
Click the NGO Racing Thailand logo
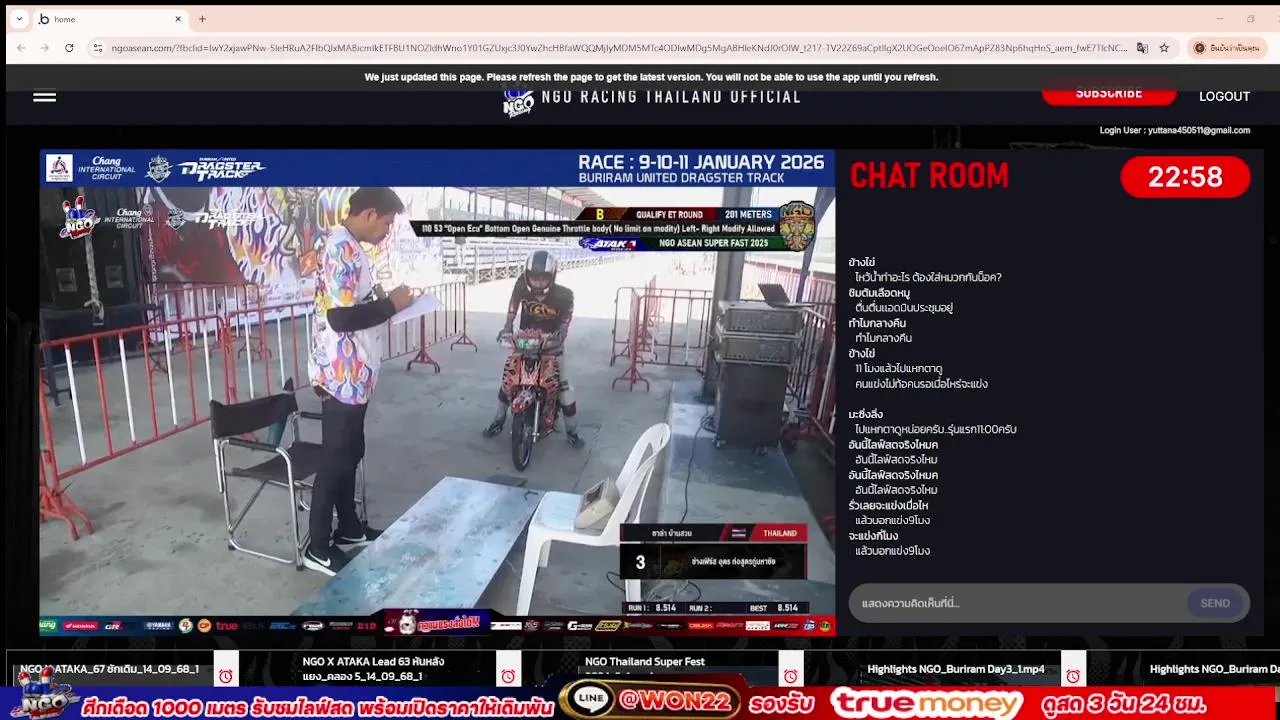pos(518,99)
